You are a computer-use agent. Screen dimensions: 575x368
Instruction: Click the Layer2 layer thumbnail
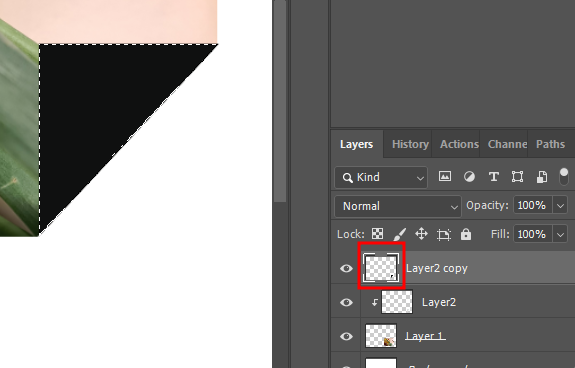[397, 302]
